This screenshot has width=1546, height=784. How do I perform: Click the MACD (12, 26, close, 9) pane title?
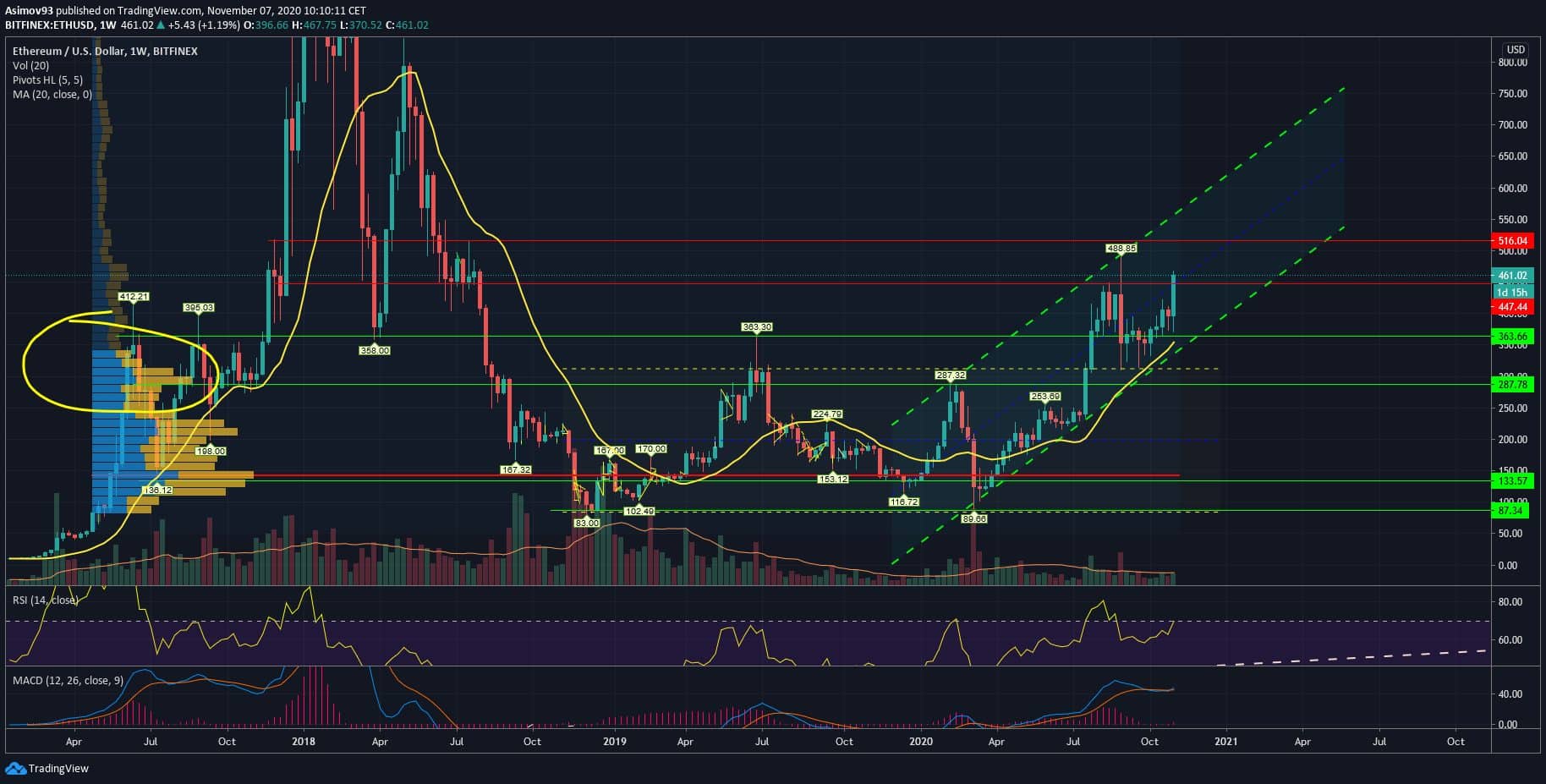click(68, 680)
